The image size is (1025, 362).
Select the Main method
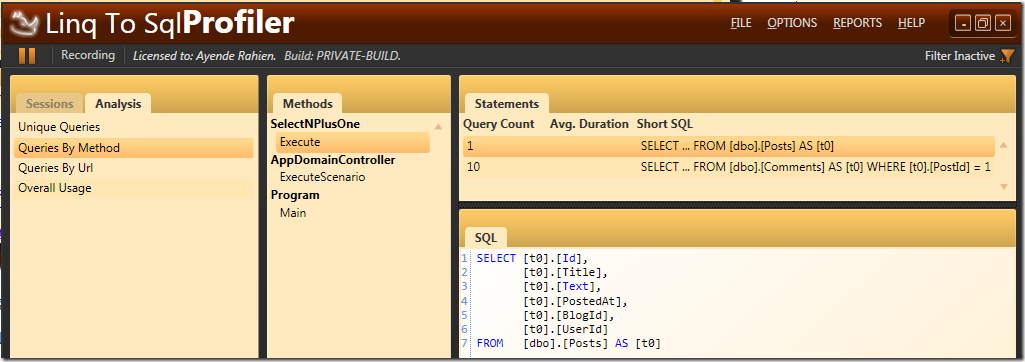[293, 212]
